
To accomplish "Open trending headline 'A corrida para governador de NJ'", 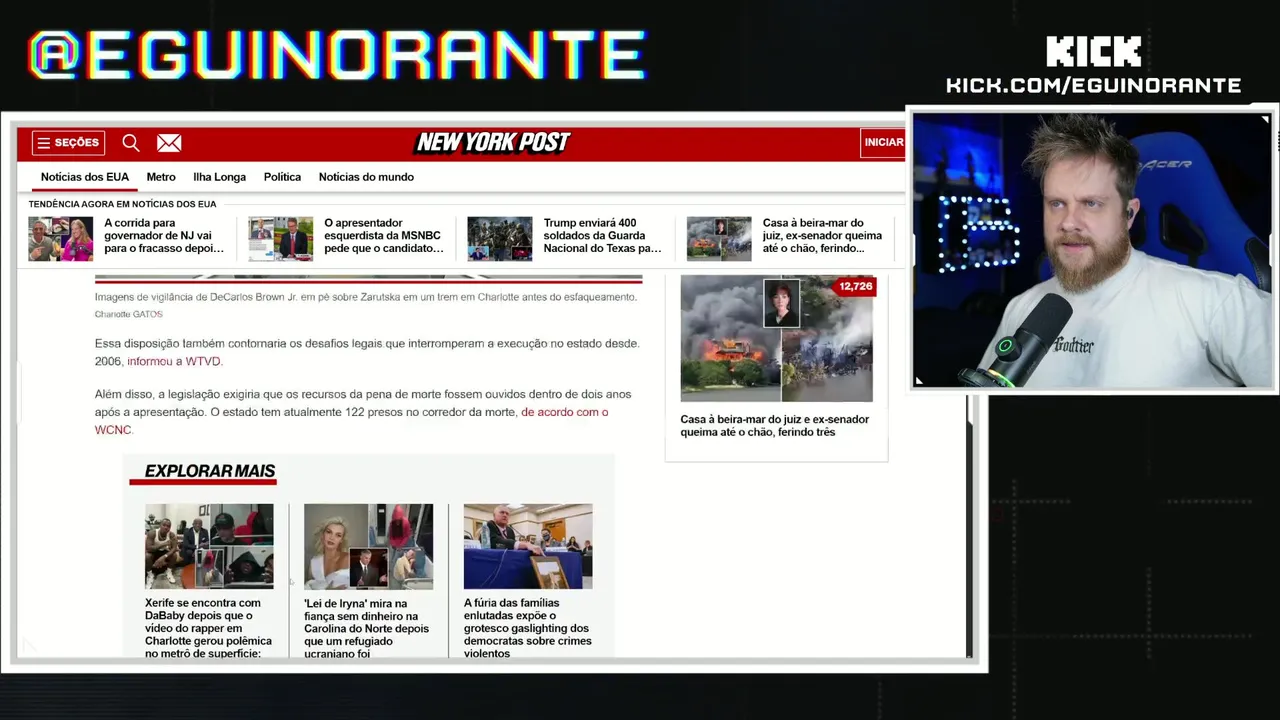I will click(164, 236).
